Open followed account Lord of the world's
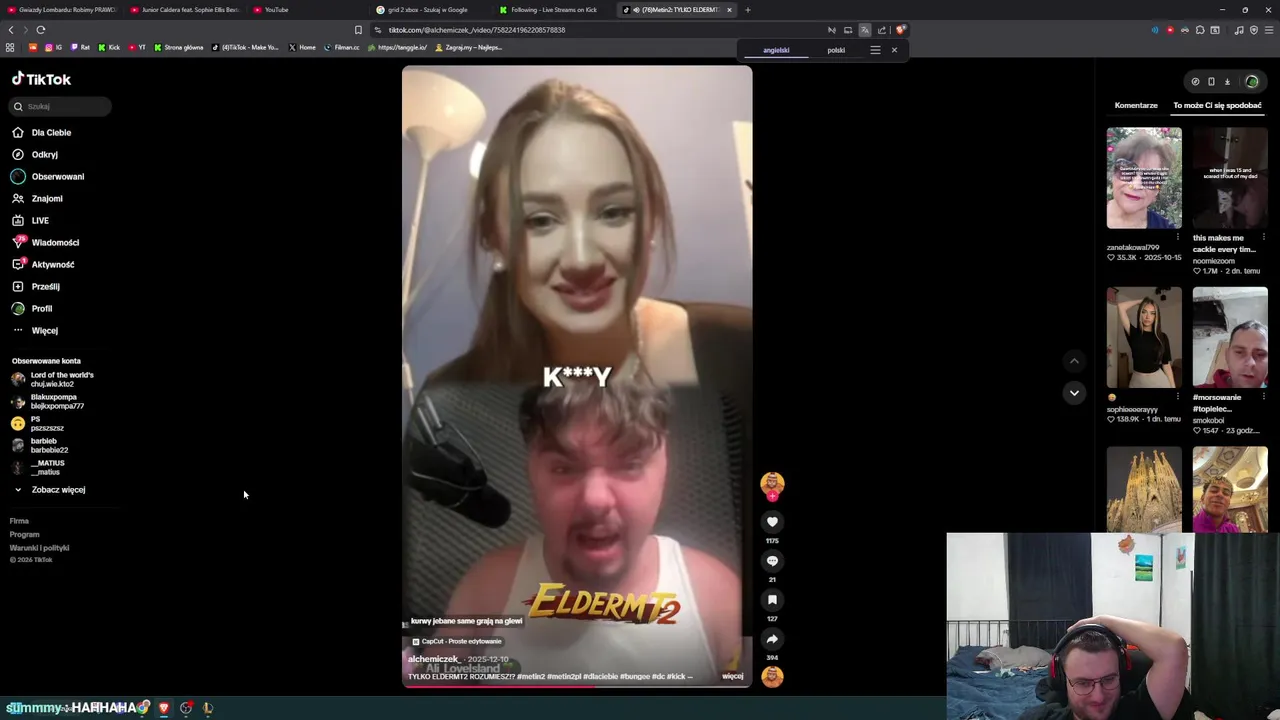This screenshot has width=1280, height=720. click(x=52, y=379)
